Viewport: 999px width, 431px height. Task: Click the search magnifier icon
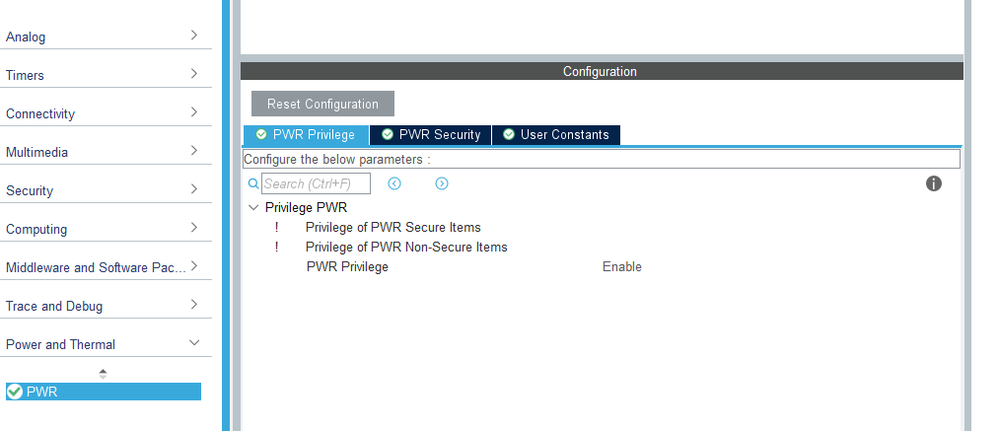pos(253,184)
